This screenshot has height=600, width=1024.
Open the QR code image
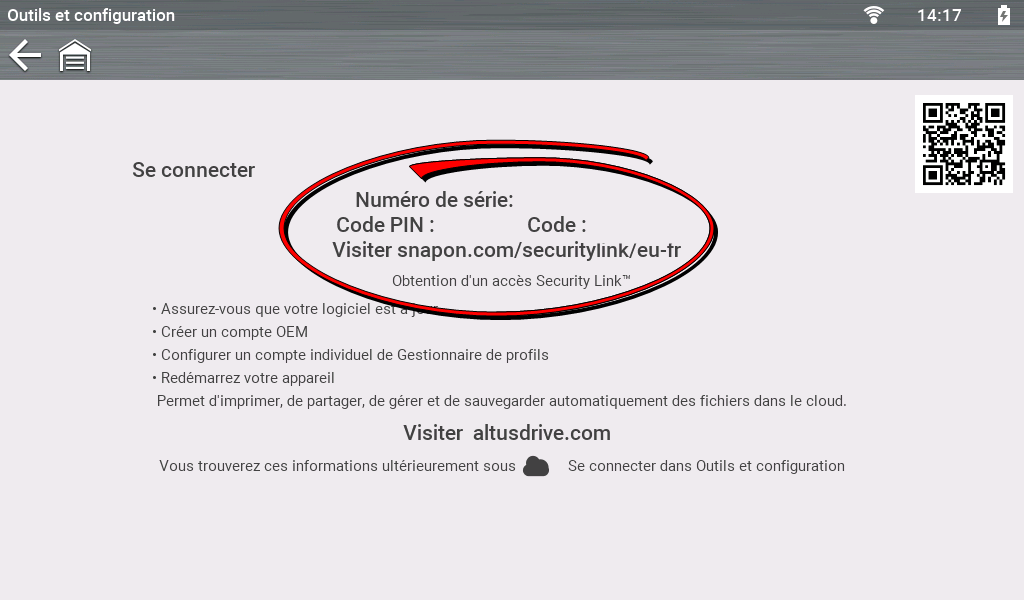pos(963,144)
